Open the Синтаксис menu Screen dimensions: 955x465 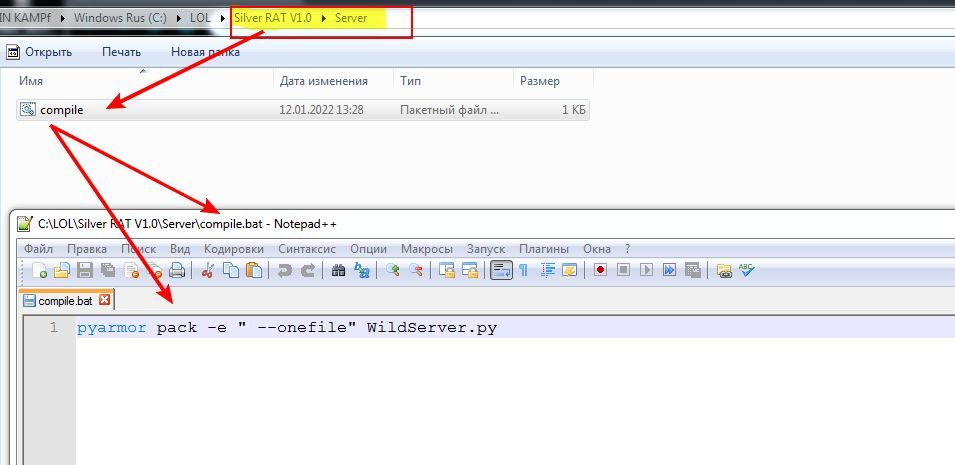tap(307, 249)
